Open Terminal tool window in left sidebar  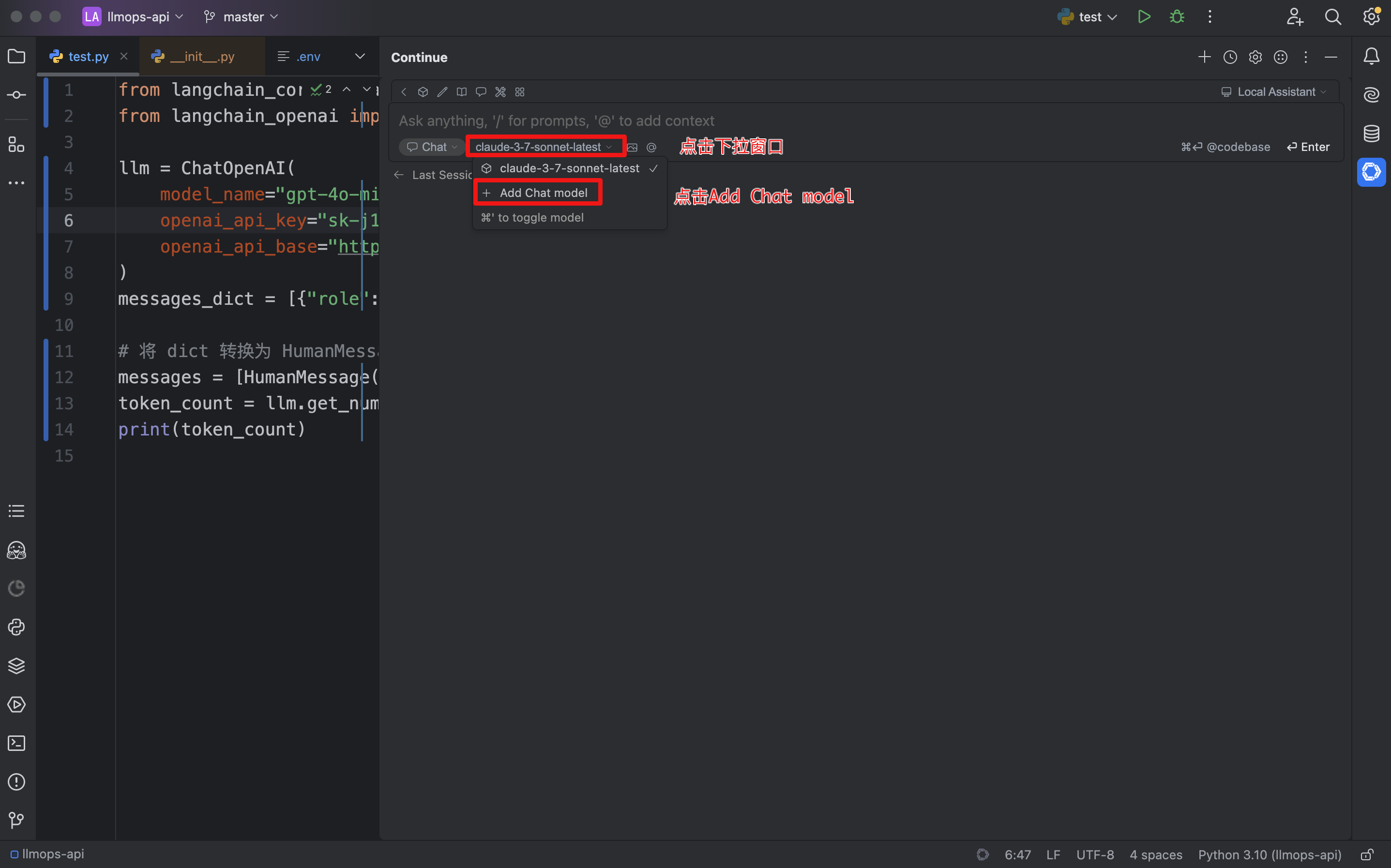(x=16, y=743)
